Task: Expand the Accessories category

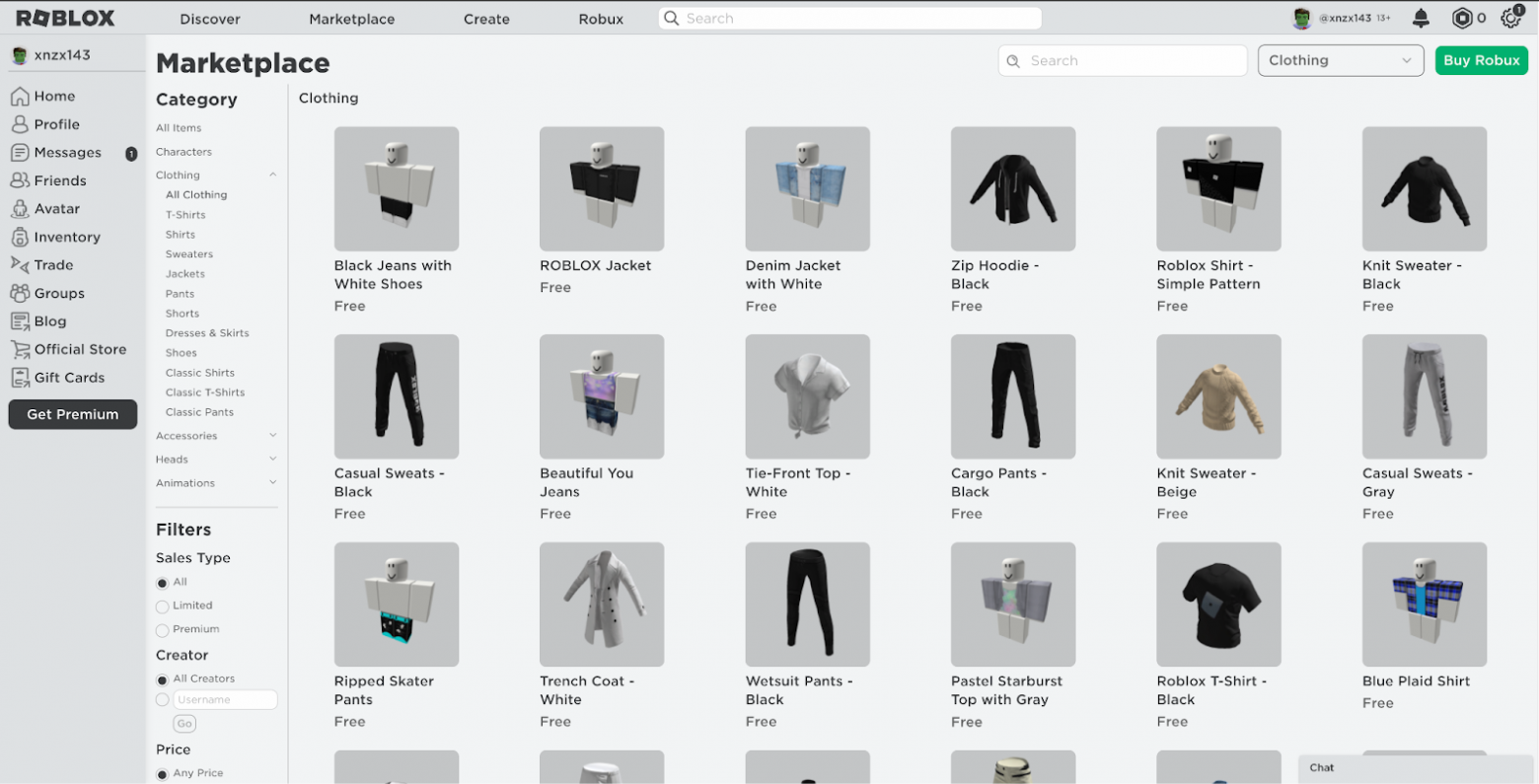Action: tap(273, 436)
